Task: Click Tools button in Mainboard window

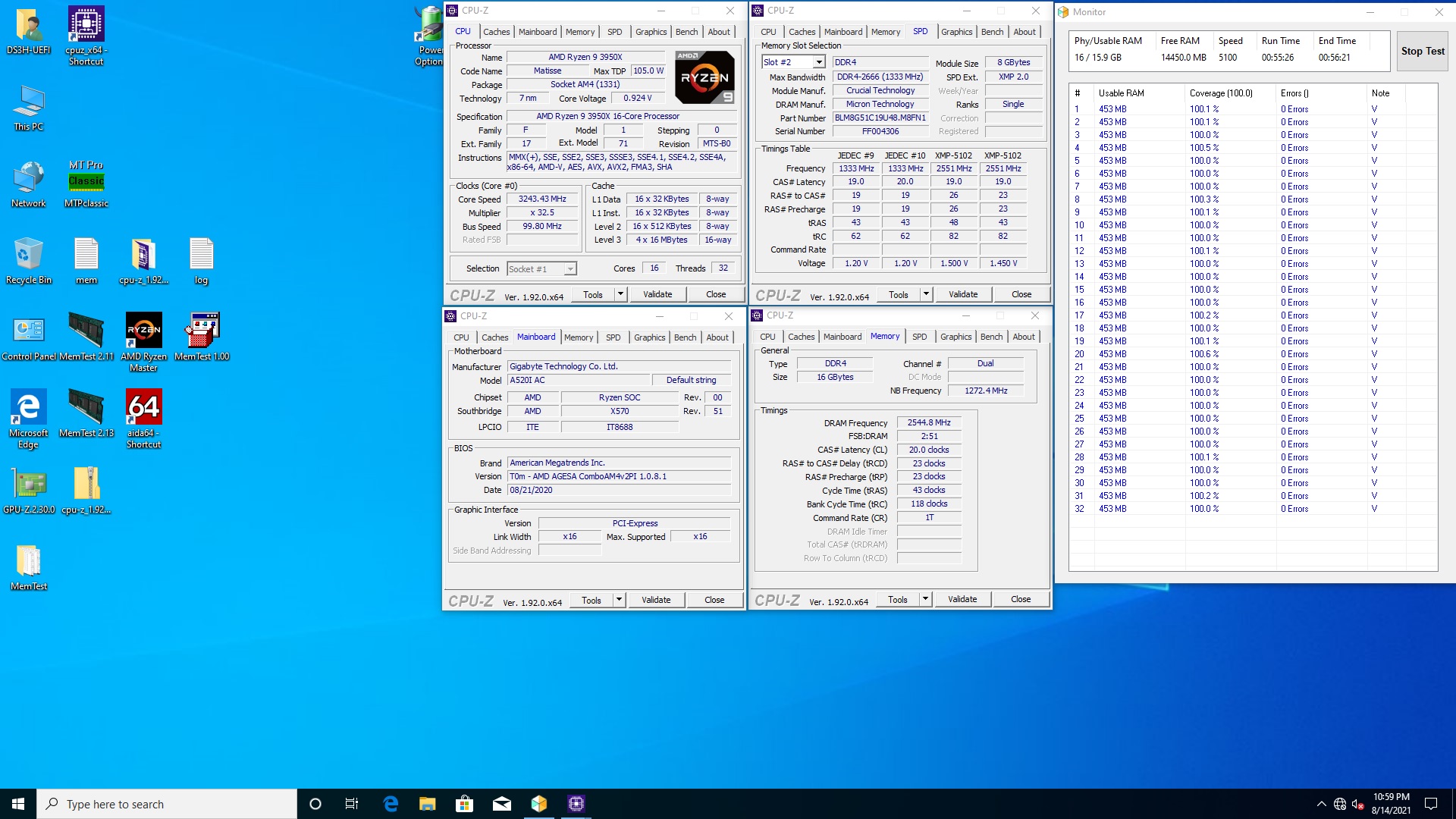Action: click(x=591, y=600)
